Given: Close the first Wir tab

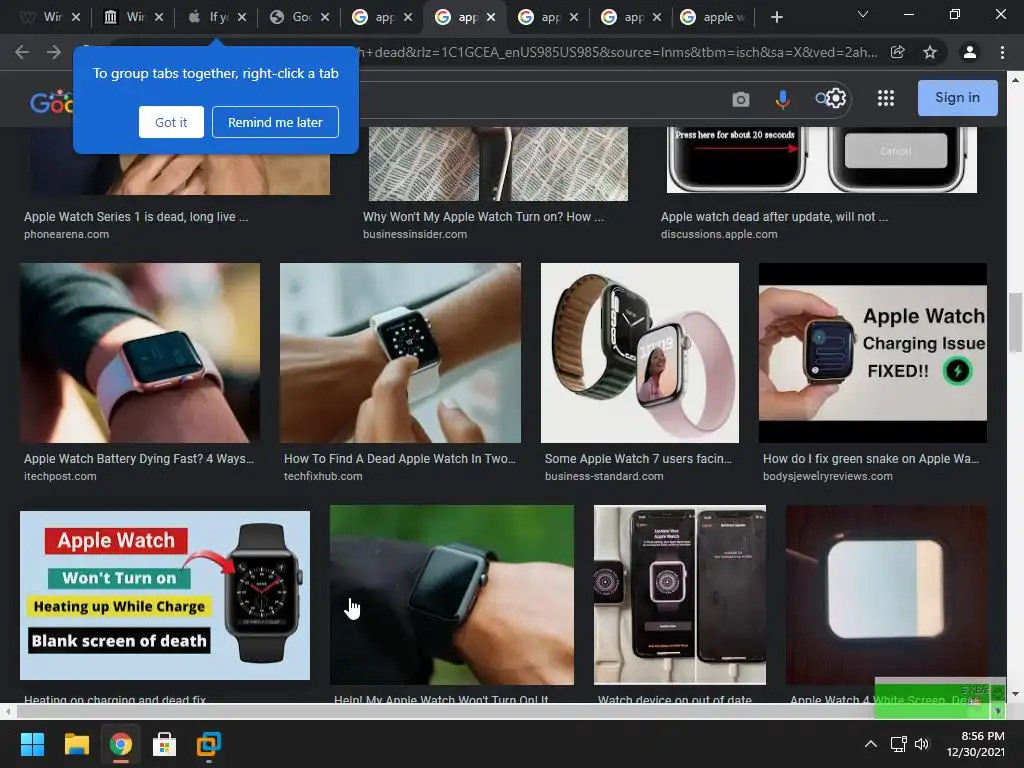Looking at the screenshot, I should coord(76,17).
